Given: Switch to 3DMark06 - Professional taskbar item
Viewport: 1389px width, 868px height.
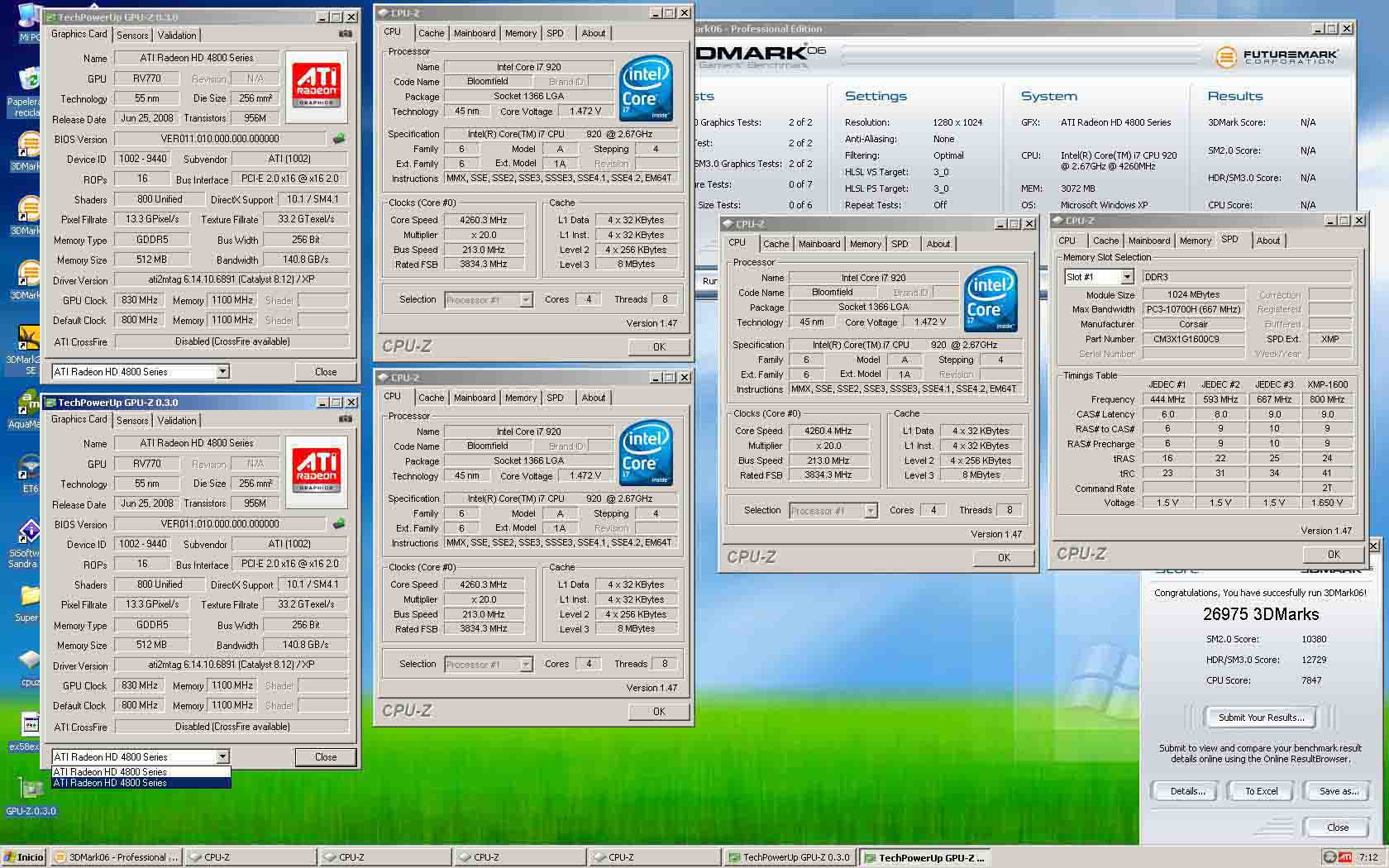Looking at the screenshot, I should point(116,857).
